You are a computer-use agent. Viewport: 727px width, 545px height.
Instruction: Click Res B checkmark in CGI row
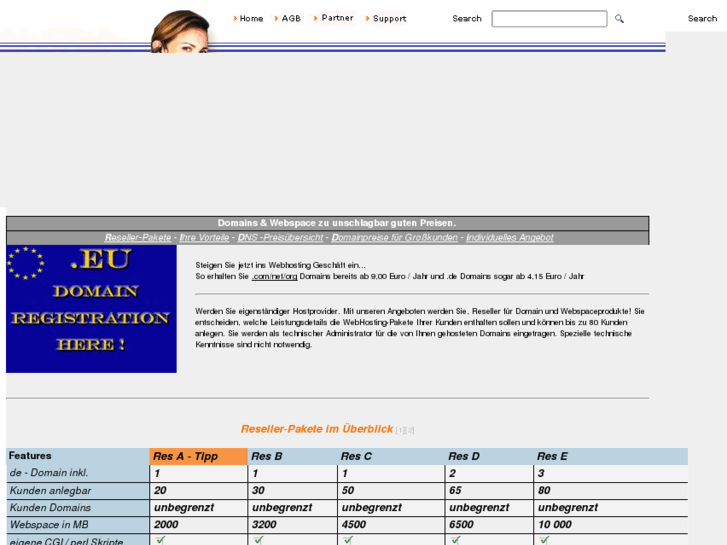259,540
